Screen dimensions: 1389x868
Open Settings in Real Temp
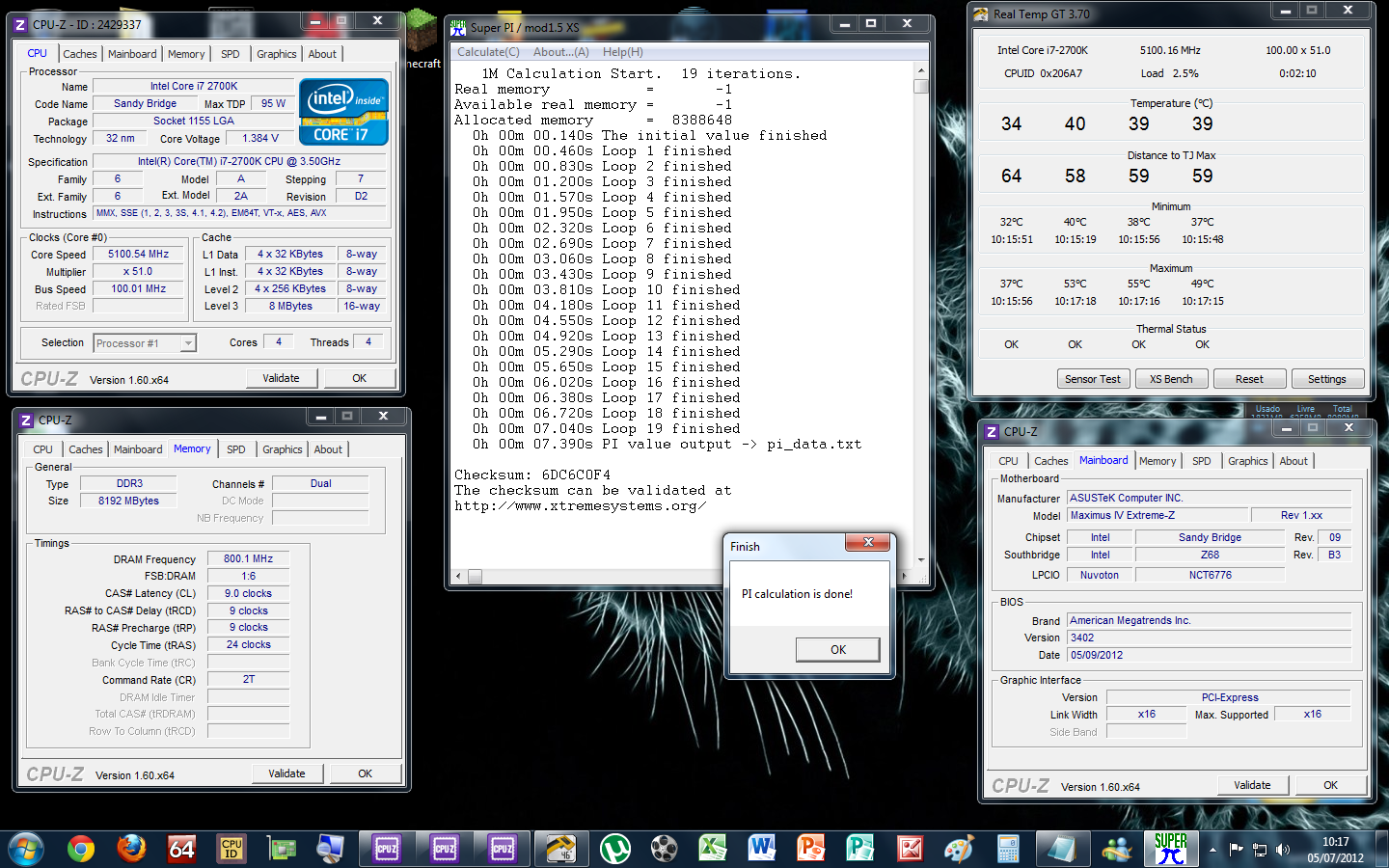1327,379
